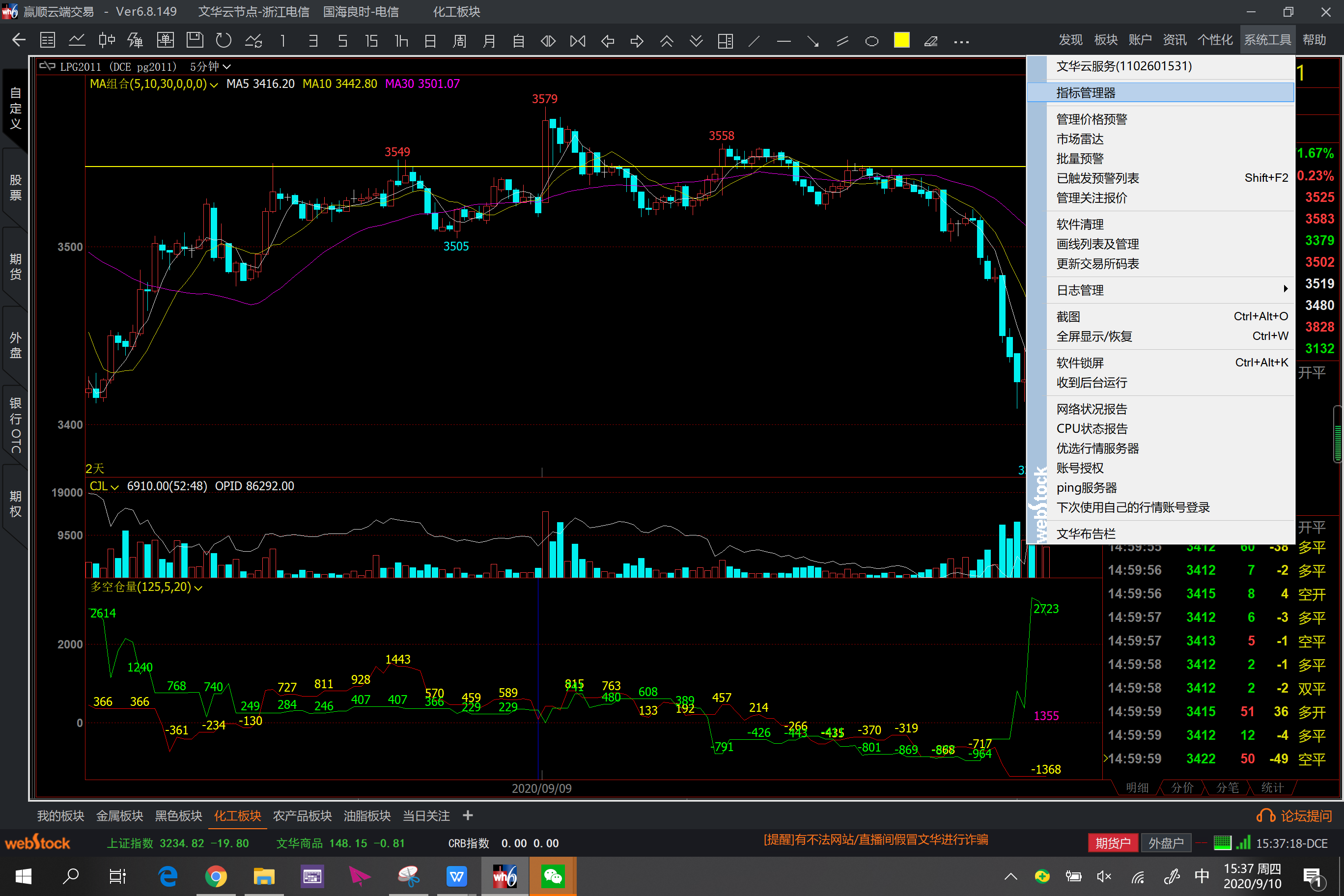Click the left arrow navigation icon
The width and height of the screenshot is (1344, 896).
point(608,41)
